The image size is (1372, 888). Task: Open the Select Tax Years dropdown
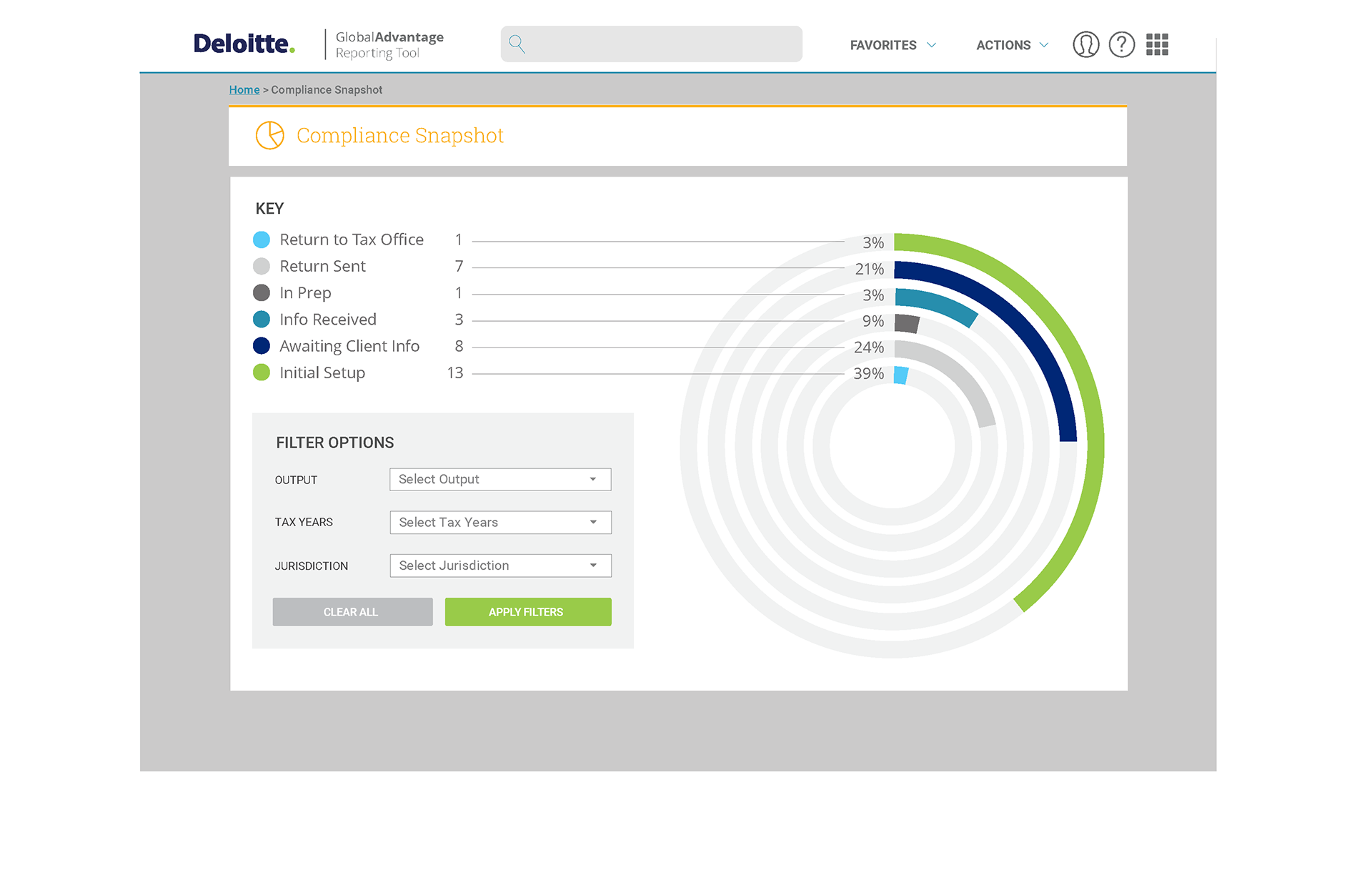pos(499,522)
